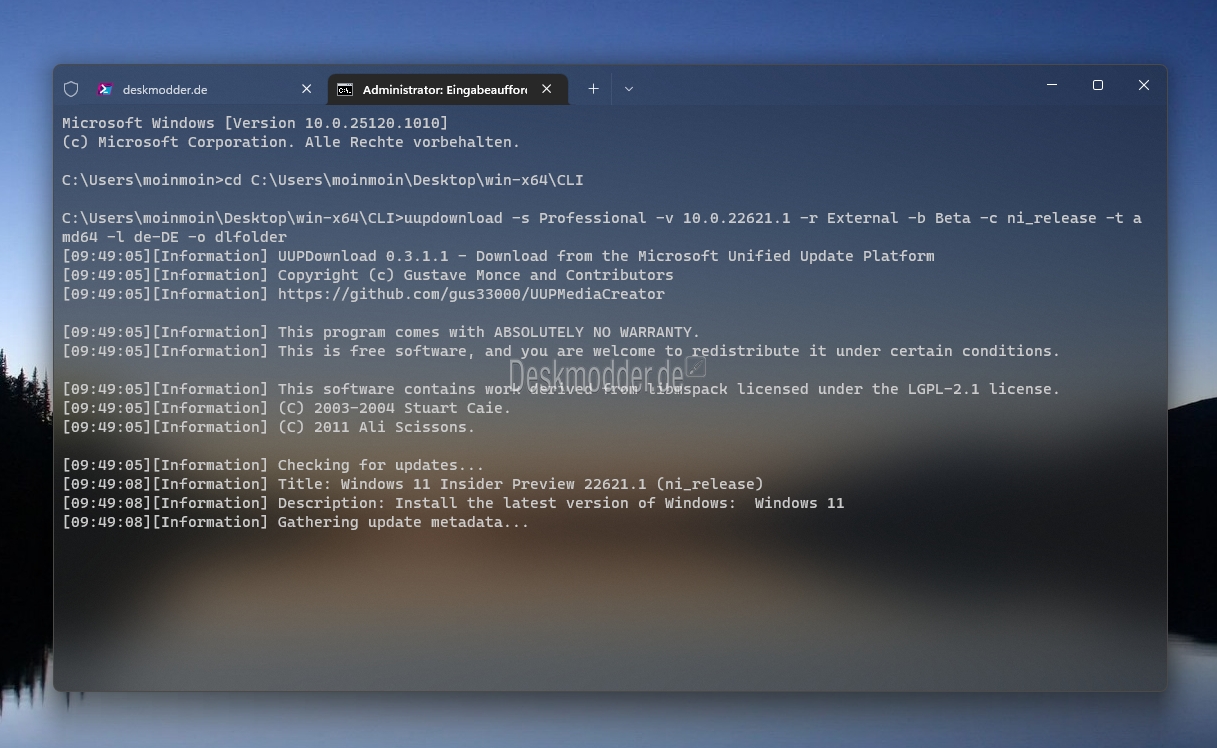This screenshot has height=748, width=1217.
Task: Close the Terminal window
Action: [1144, 86]
